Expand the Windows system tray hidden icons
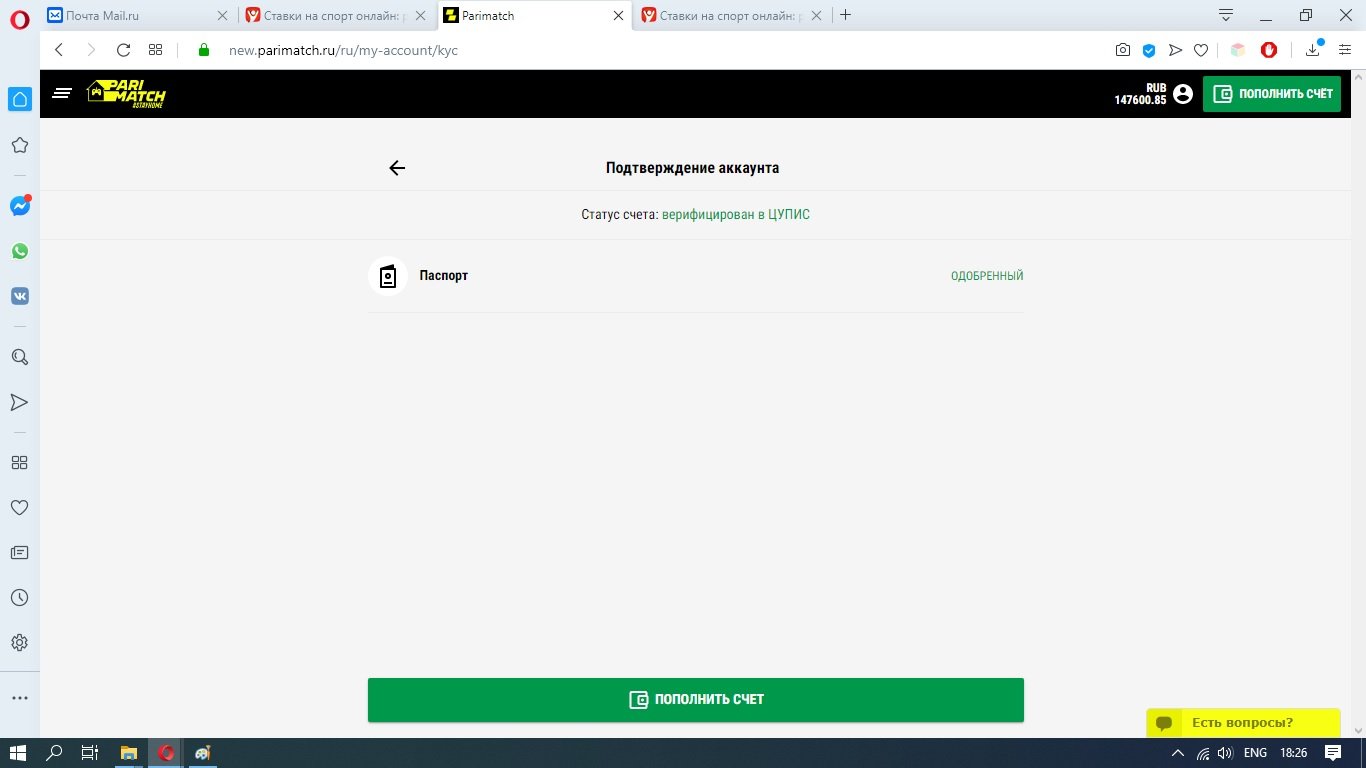1366x768 pixels. click(x=1178, y=753)
